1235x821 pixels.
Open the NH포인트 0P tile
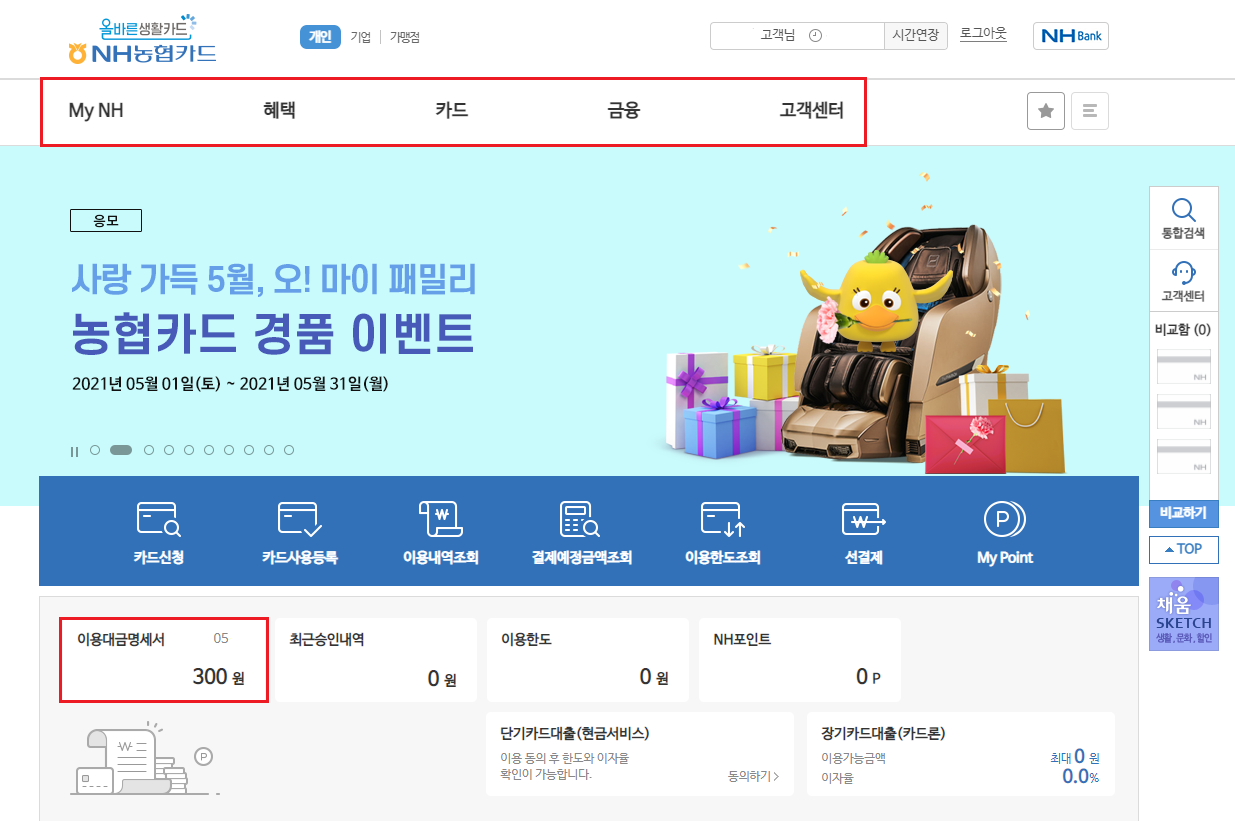click(x=800, y=659)
